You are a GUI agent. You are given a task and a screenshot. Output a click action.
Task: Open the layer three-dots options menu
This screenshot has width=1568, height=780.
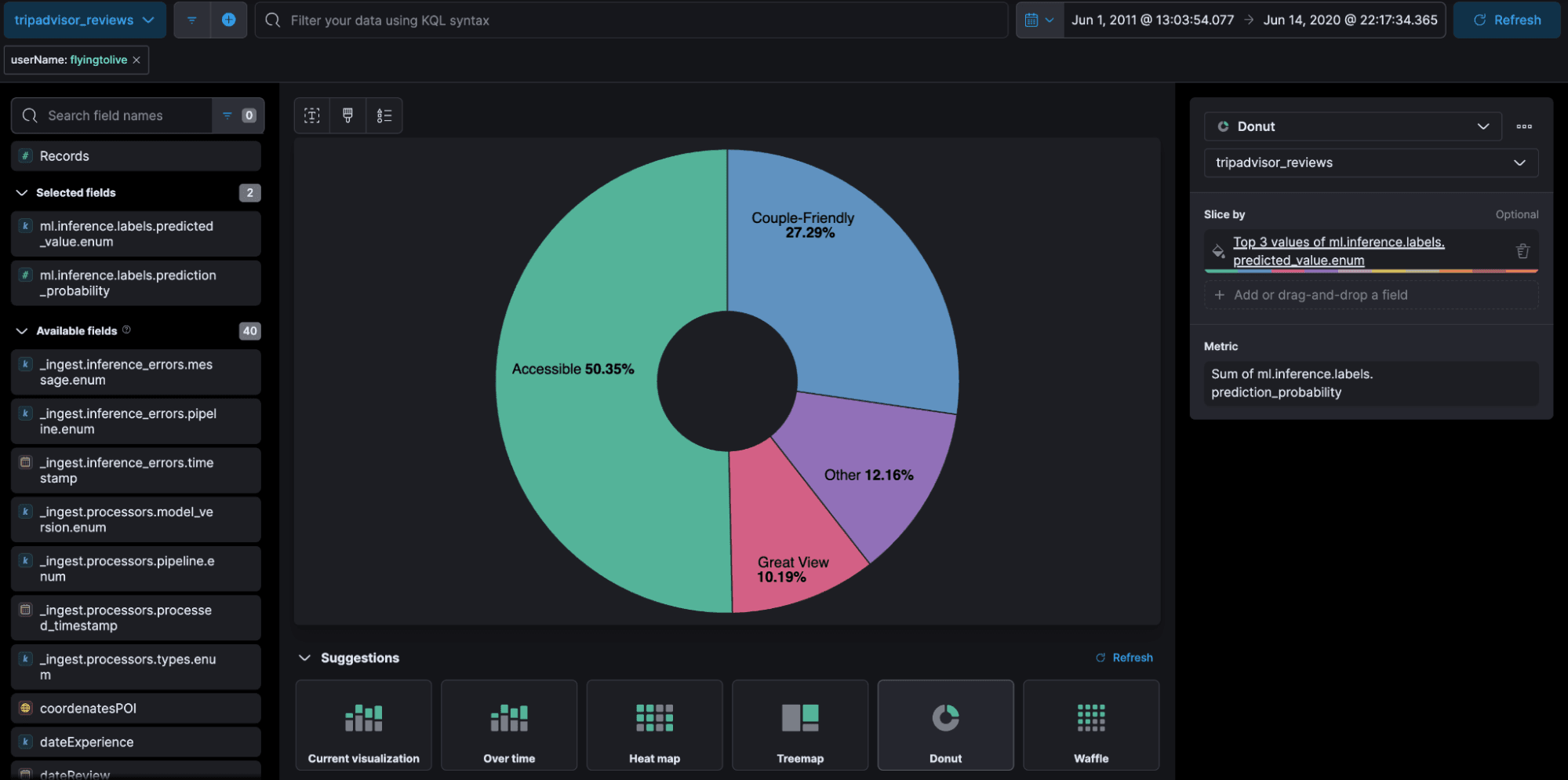[x=1524, y=126]
